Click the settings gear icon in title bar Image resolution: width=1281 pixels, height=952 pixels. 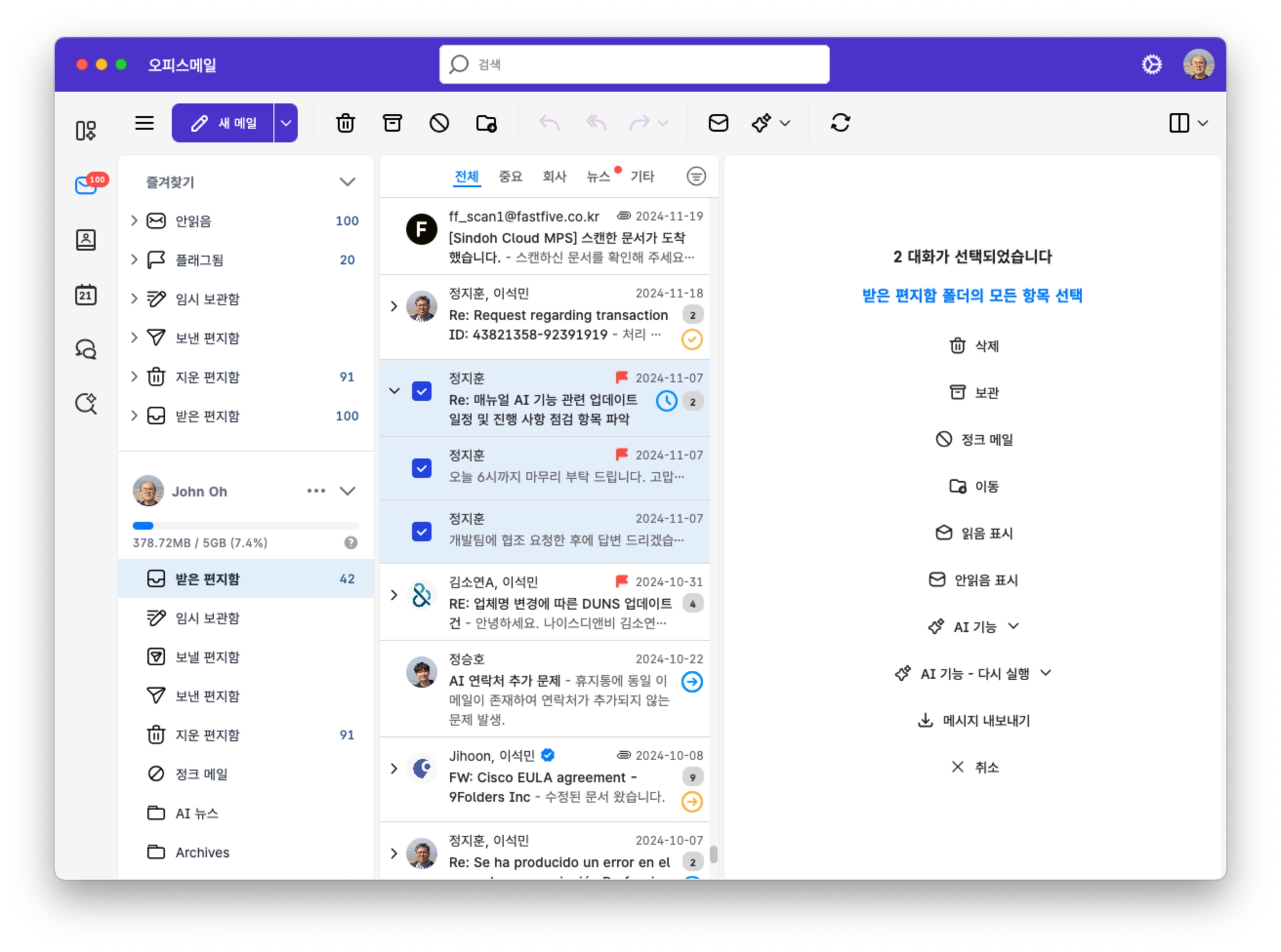(1151, 64)
